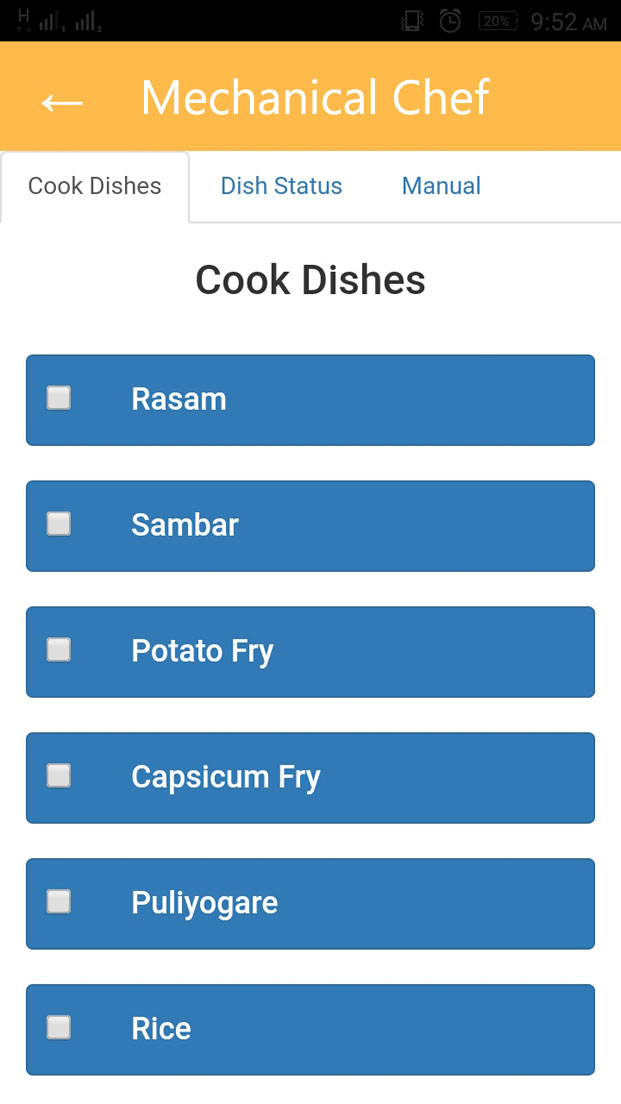Viewport: 621px width, 1104px height.
Task: Tap the alarm clock status icon
Action: tap(450, 21)
